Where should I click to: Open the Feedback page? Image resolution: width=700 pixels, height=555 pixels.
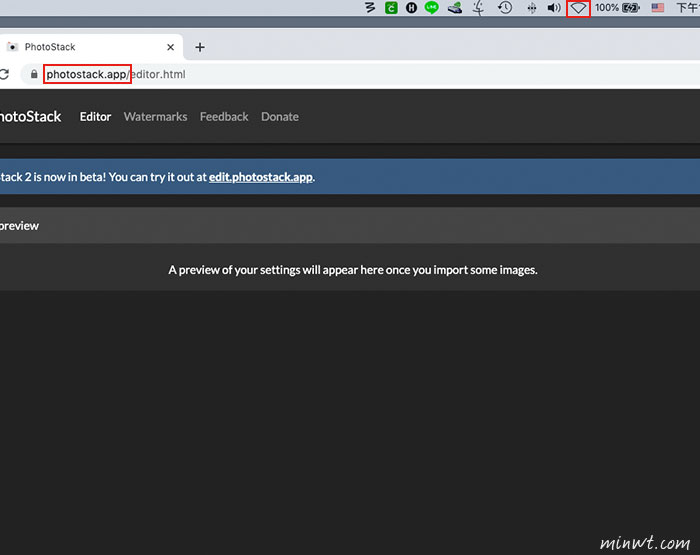click(x=224, y=117)
